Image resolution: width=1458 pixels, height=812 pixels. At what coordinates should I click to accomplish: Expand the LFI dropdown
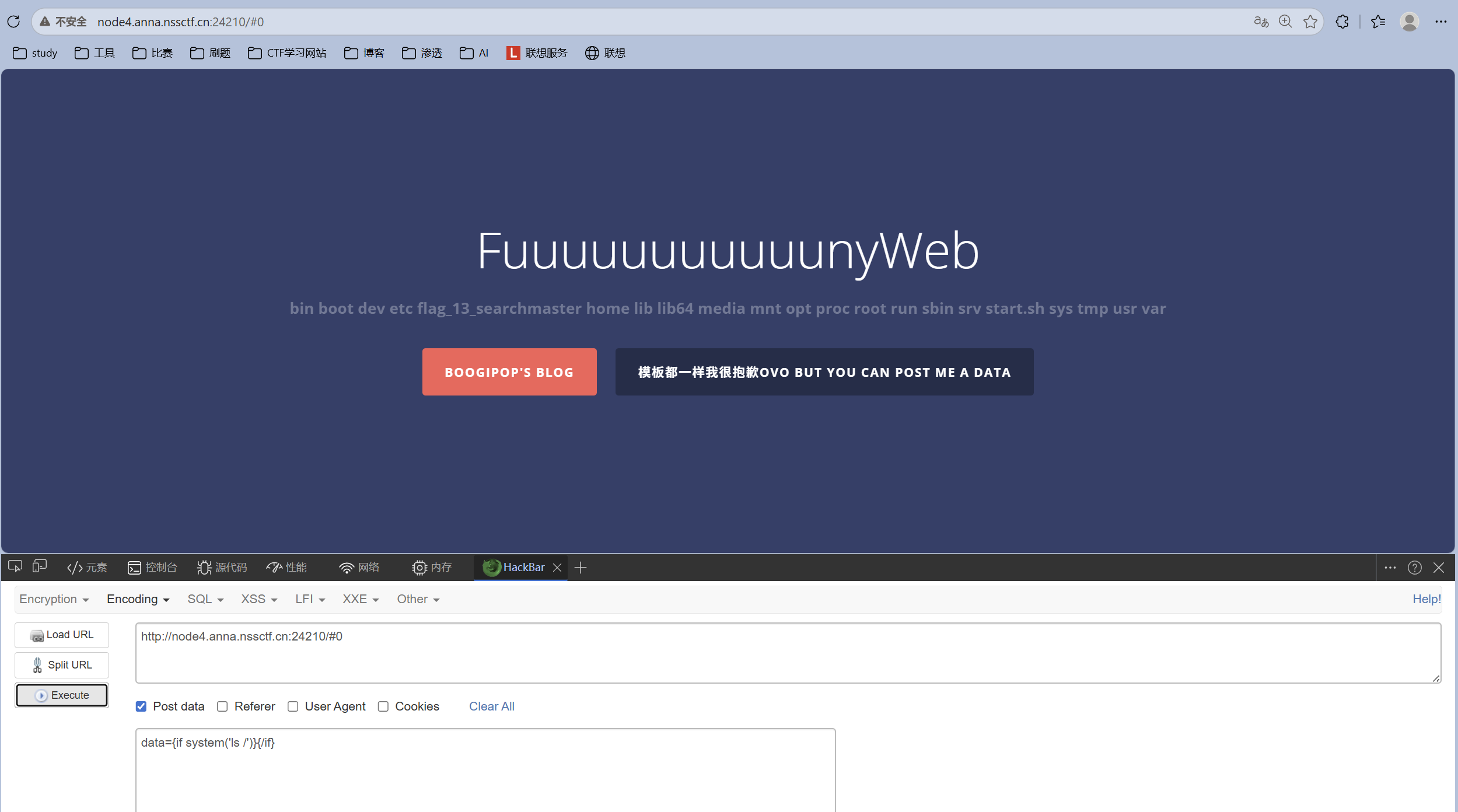(x=310, y=599)
